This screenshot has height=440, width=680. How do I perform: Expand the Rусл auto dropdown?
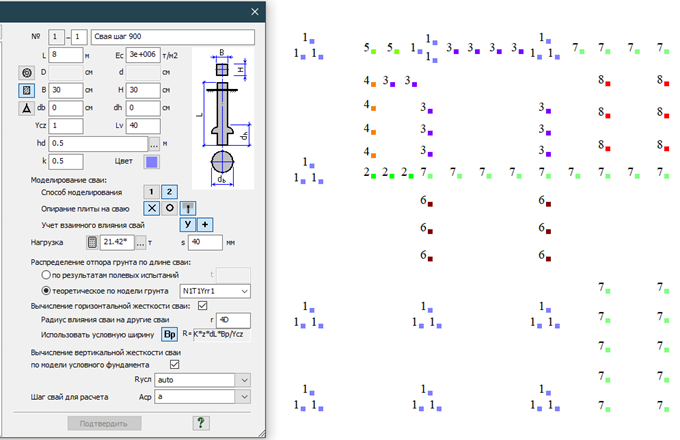(244, 380)
